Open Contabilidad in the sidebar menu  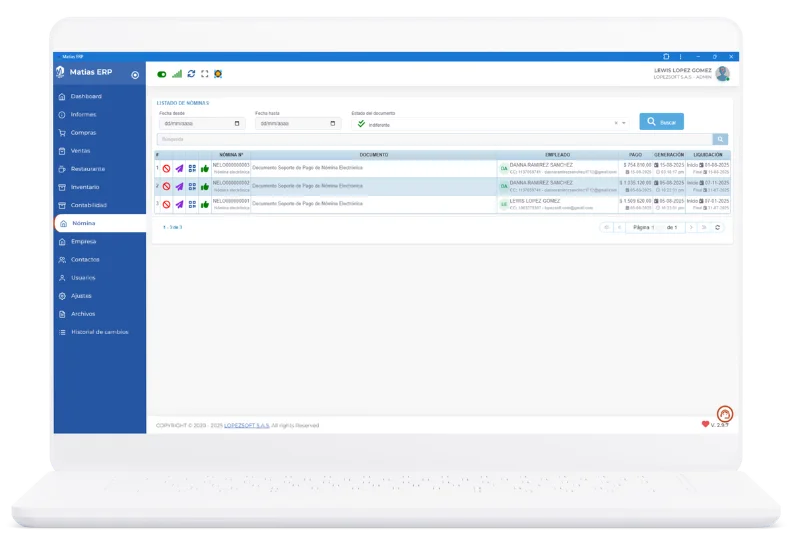click(x=88, y=205)
